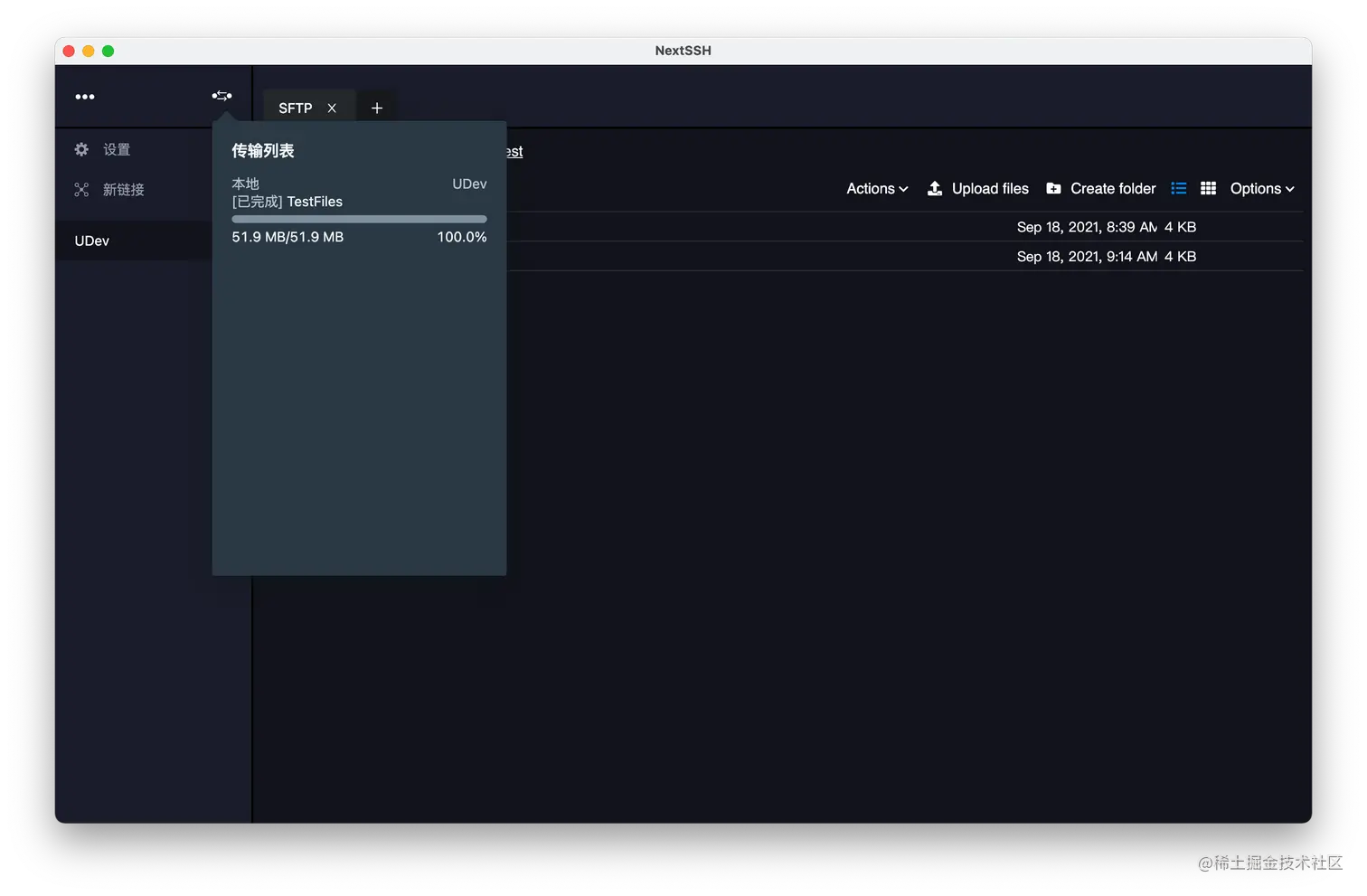Screen dimensions: 1367x896
Task: Click Upload files button
Action: (x=978, y=188)
